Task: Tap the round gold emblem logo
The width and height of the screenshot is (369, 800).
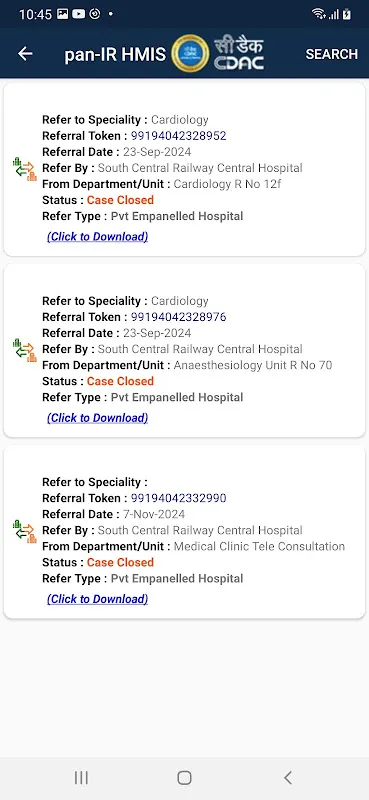Action: click(x=190, y=54)
